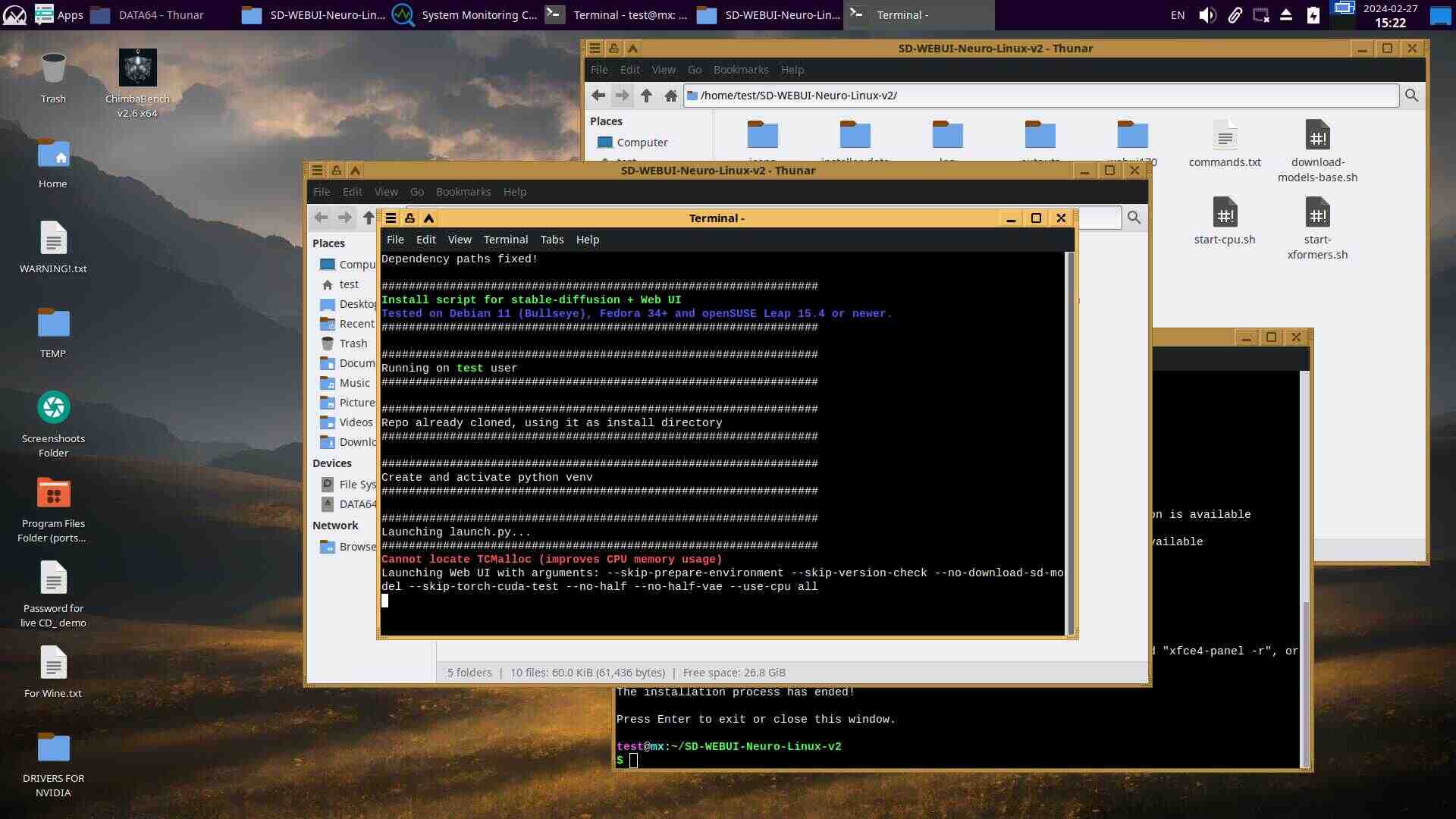The height and width of the screenshot is (819, 1456).
Task: Click the search icon in Thunar toolbar
Action: 1411,96
